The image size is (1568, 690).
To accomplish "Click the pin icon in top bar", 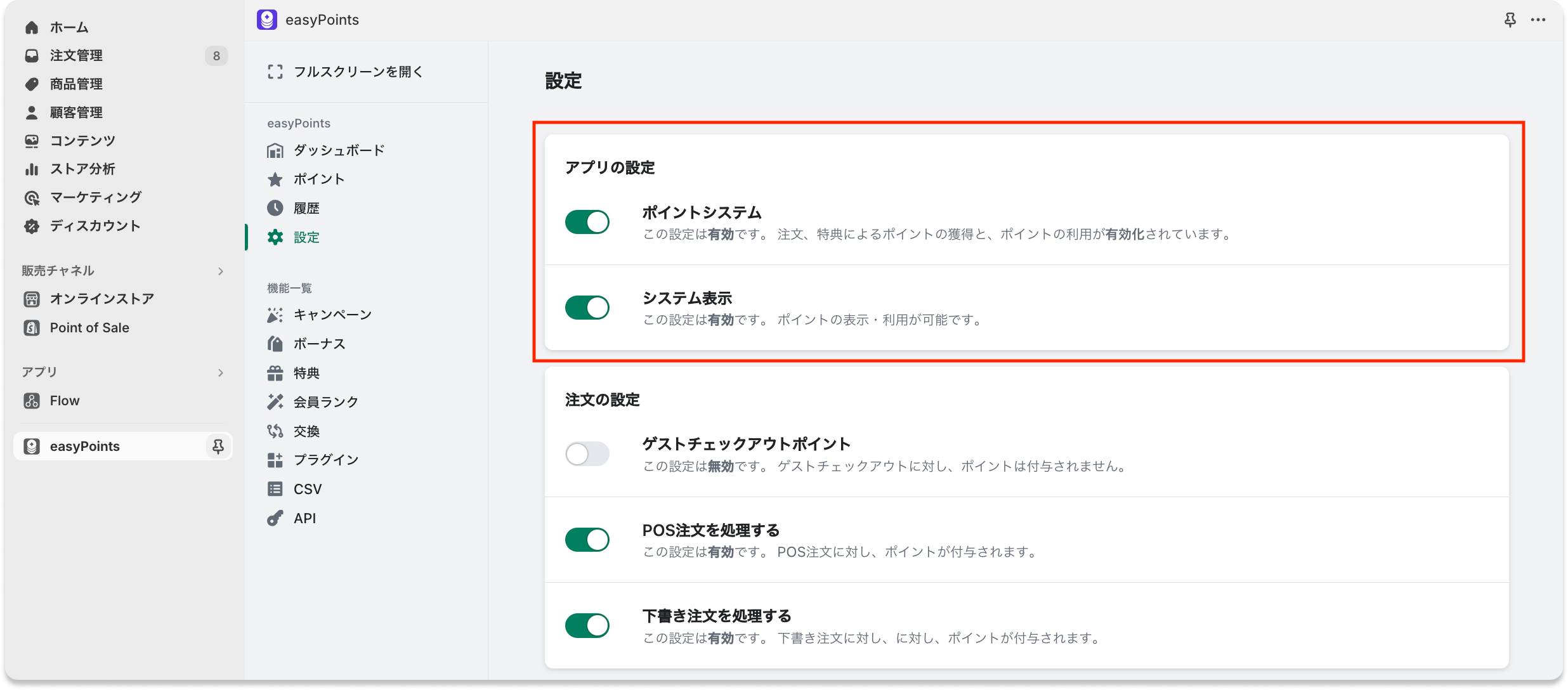I will click(1510, 20).
